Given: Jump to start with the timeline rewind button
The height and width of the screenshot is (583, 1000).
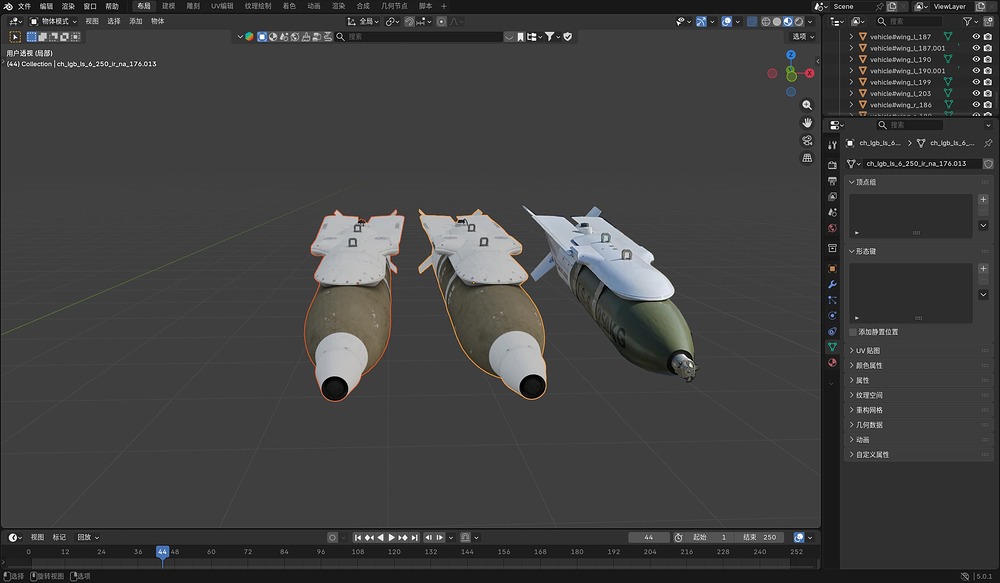Looking at the screenshot, I should point(357,537).
